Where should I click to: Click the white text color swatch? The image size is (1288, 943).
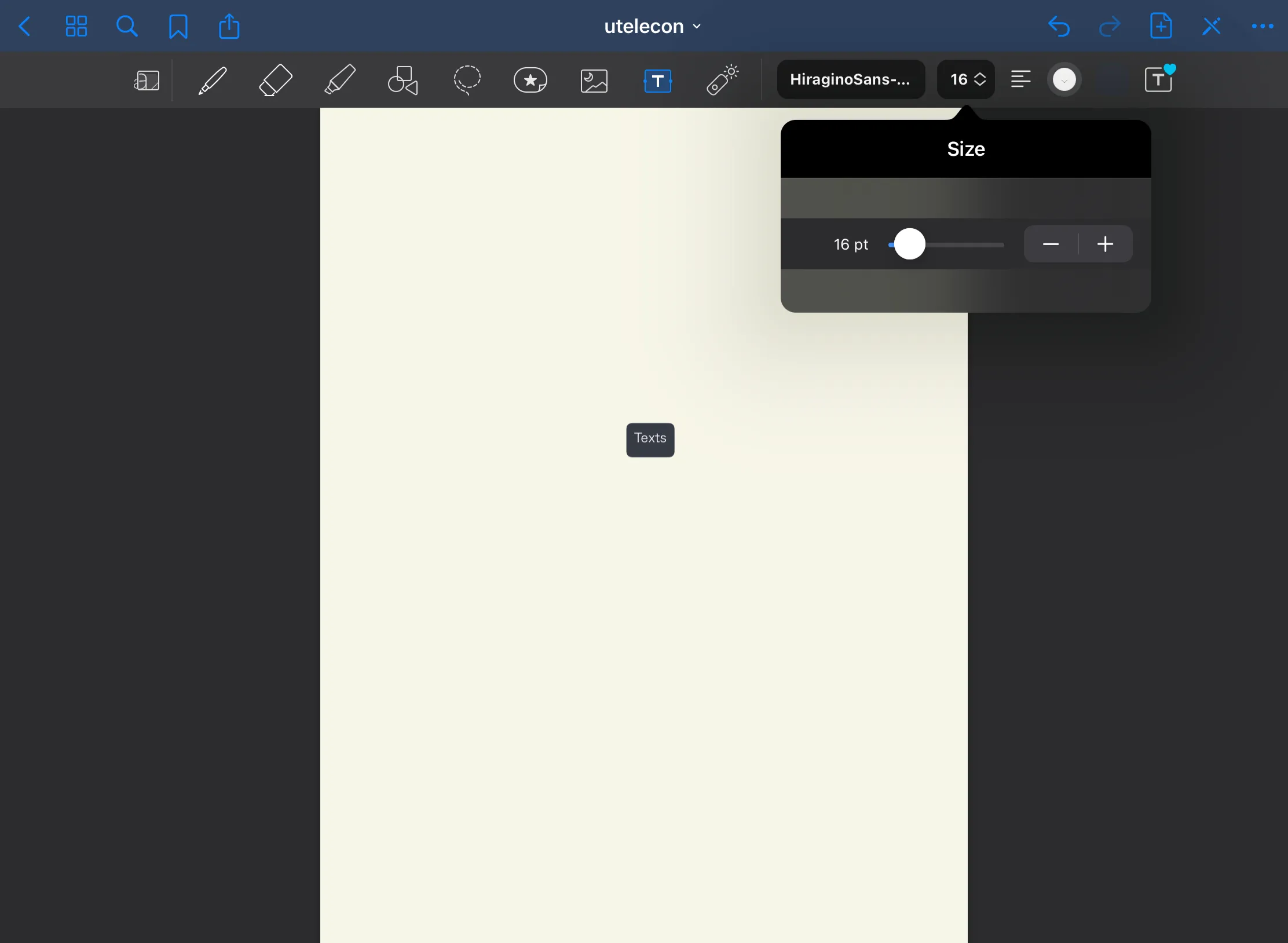[x=1064, y=80]
